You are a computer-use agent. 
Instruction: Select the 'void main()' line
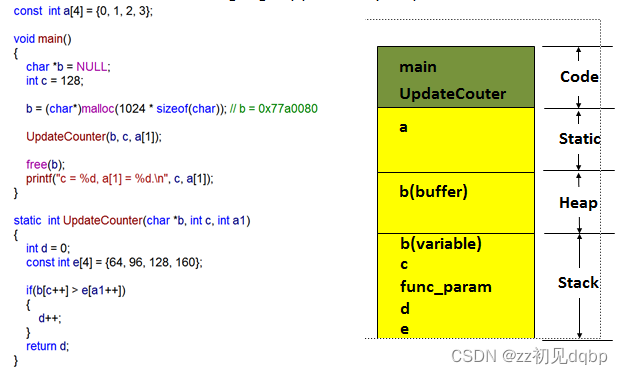tap(43, 39)
